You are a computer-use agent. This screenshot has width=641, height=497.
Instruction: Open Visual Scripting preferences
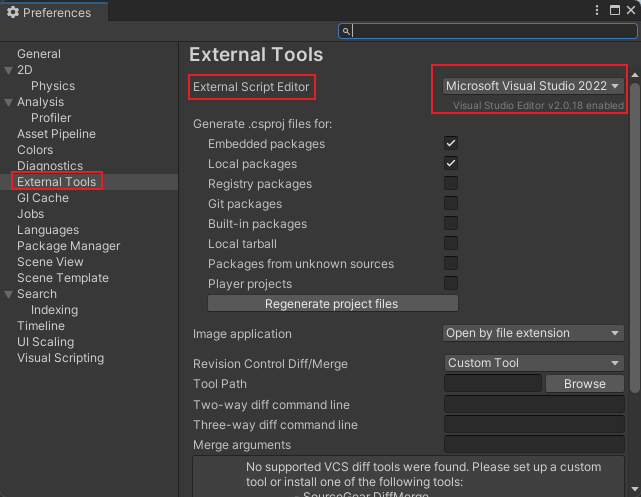click(x=61, y=358)
